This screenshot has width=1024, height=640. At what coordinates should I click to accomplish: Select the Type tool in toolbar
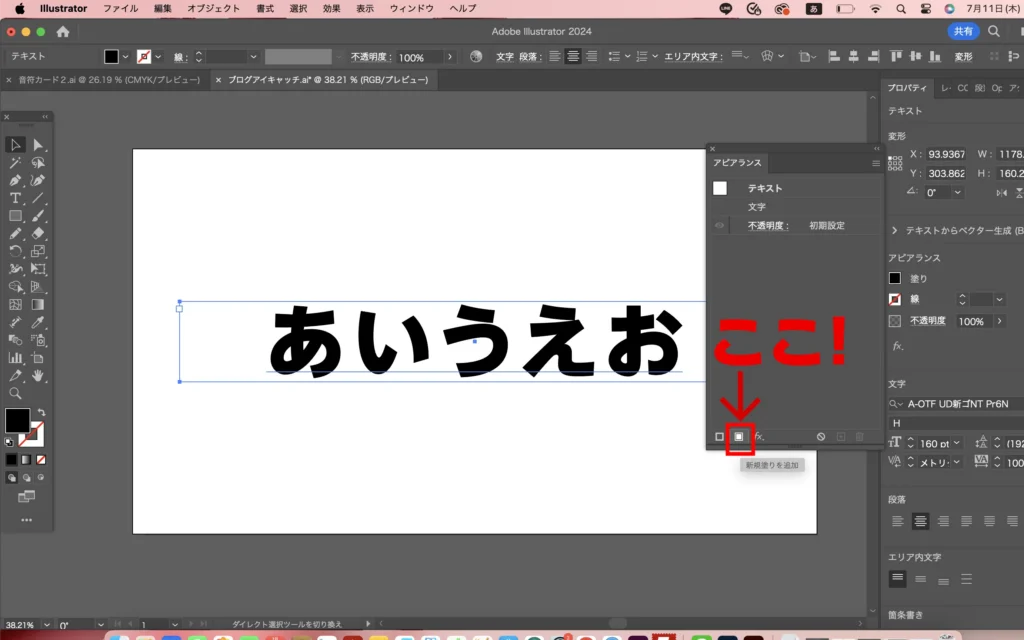point(15,198)
